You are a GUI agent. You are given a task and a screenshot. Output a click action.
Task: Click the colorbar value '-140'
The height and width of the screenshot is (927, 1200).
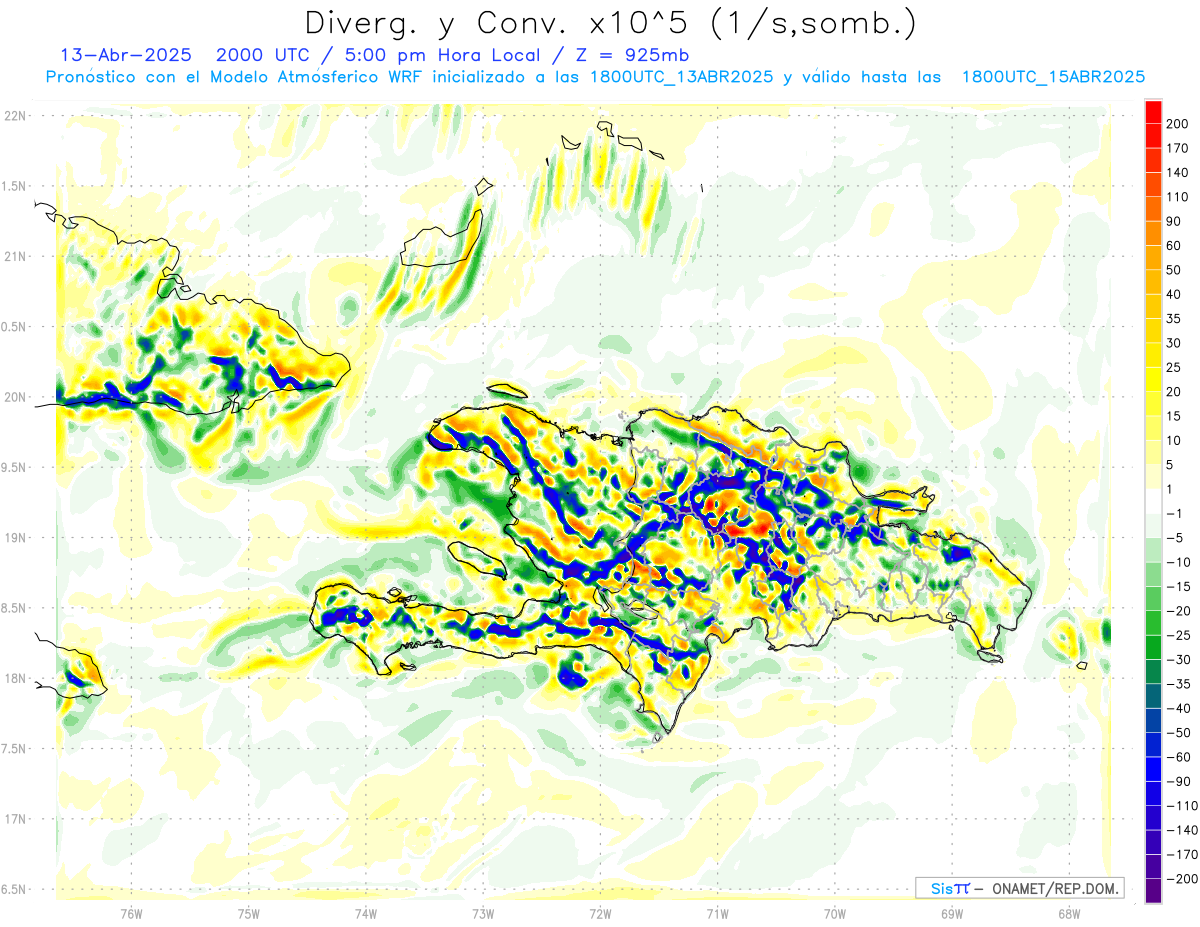point(1183,830)
